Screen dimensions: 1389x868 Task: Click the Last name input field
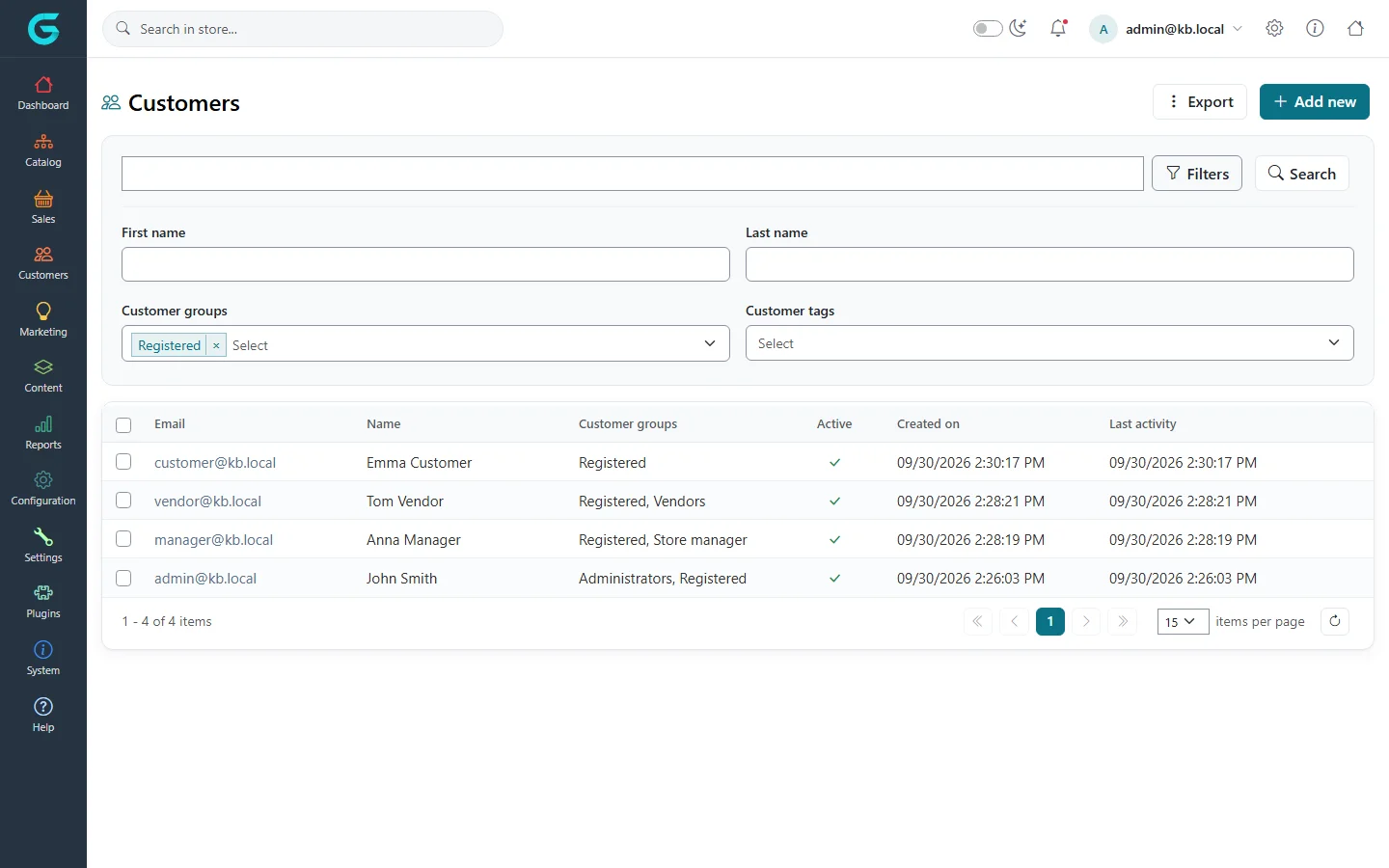(1049, 264)
